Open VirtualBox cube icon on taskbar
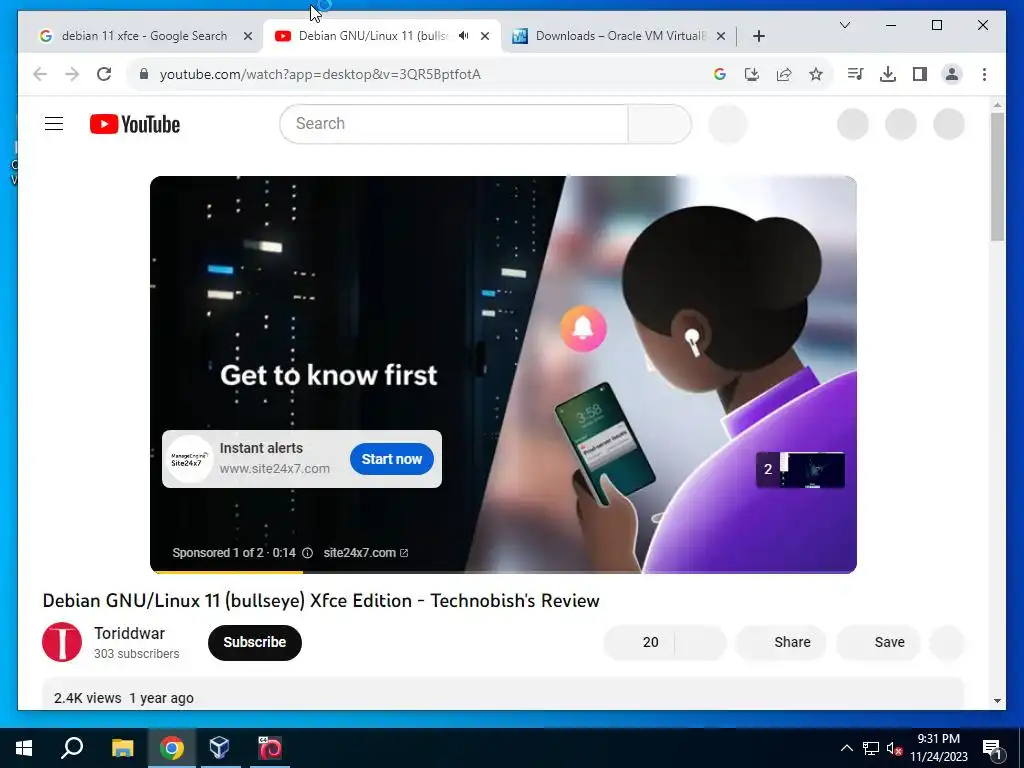 (219, 748)
